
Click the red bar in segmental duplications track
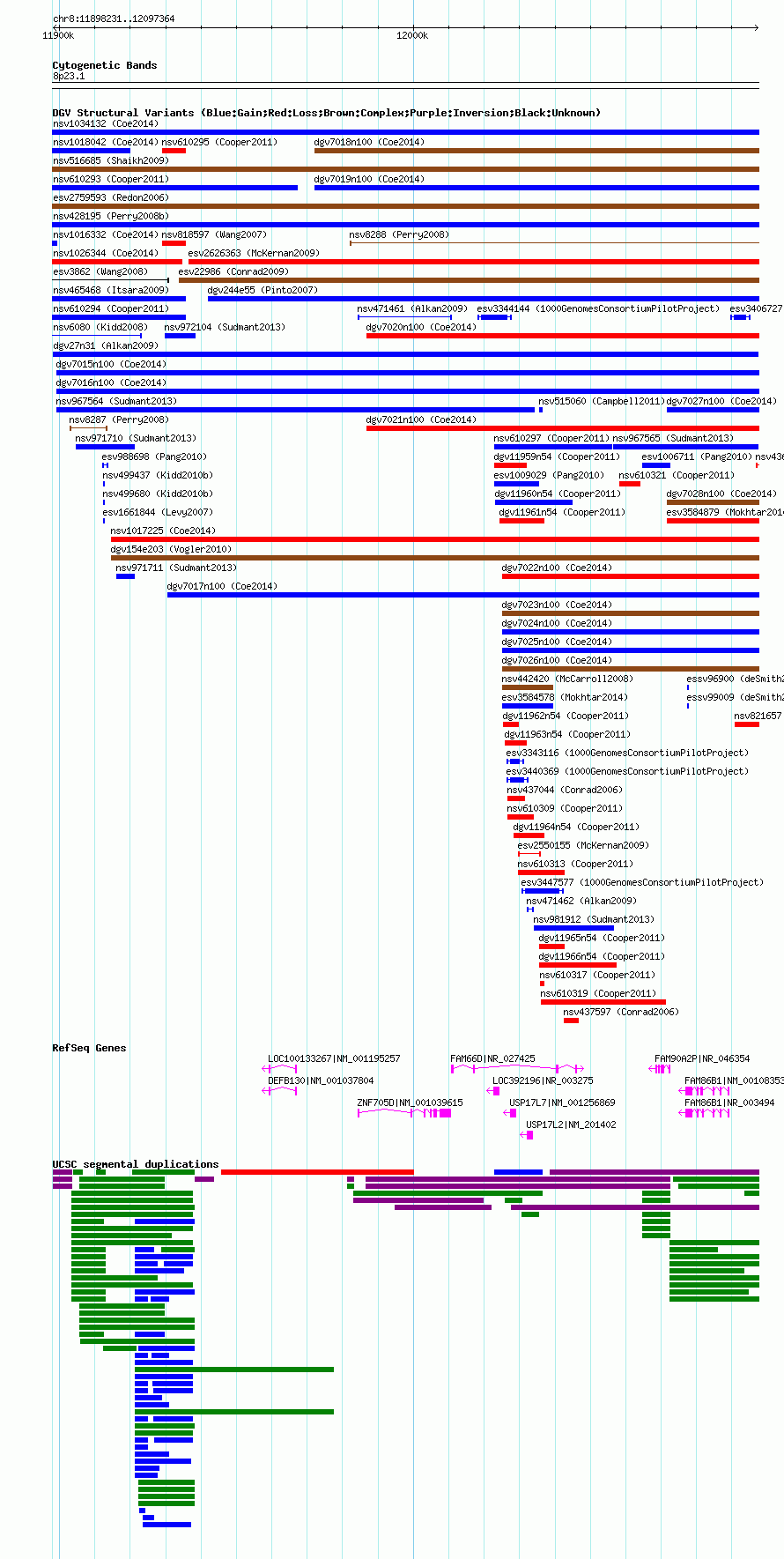click(x=317, y=1172)
